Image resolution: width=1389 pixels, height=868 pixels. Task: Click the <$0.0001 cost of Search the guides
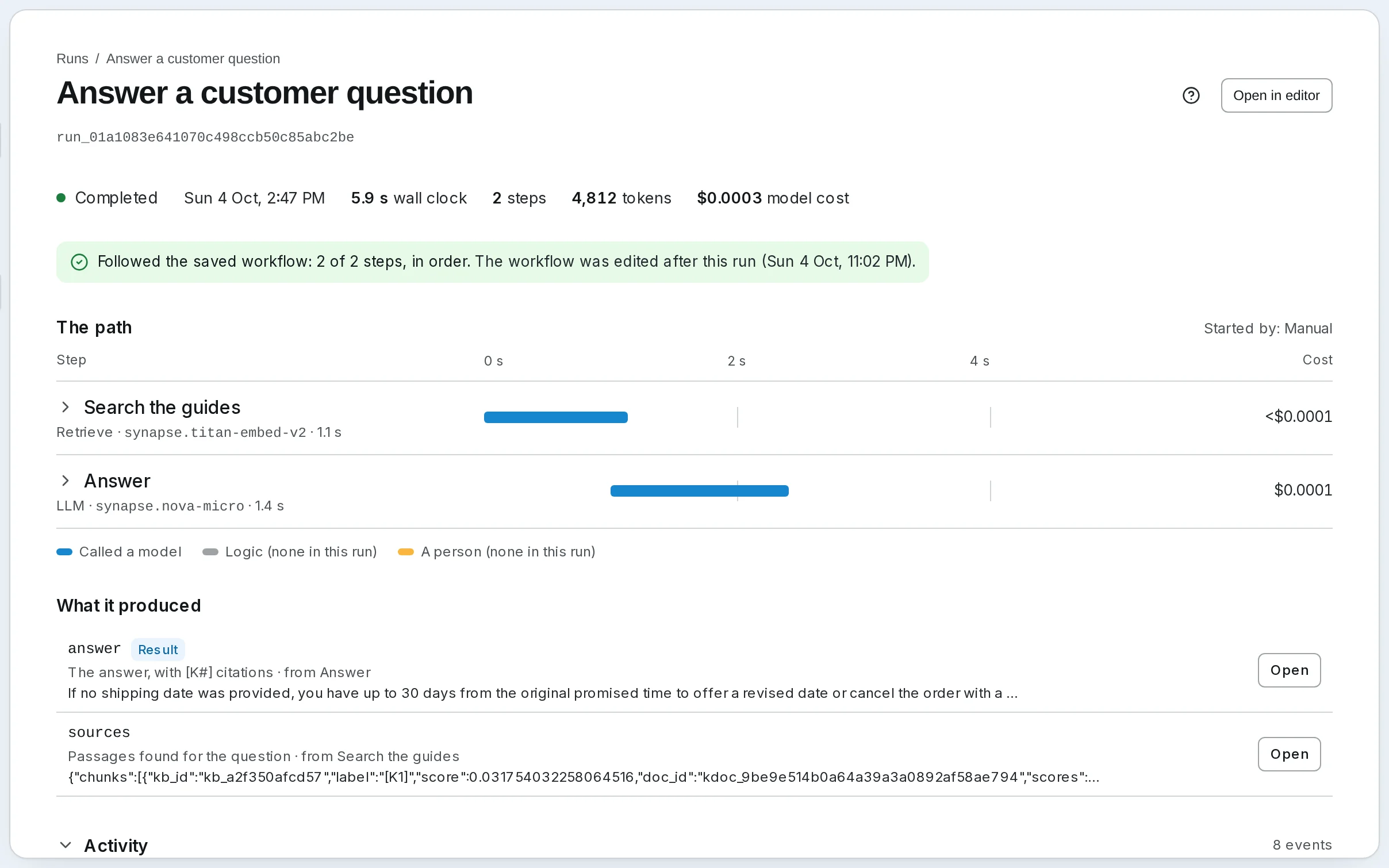1298,416
